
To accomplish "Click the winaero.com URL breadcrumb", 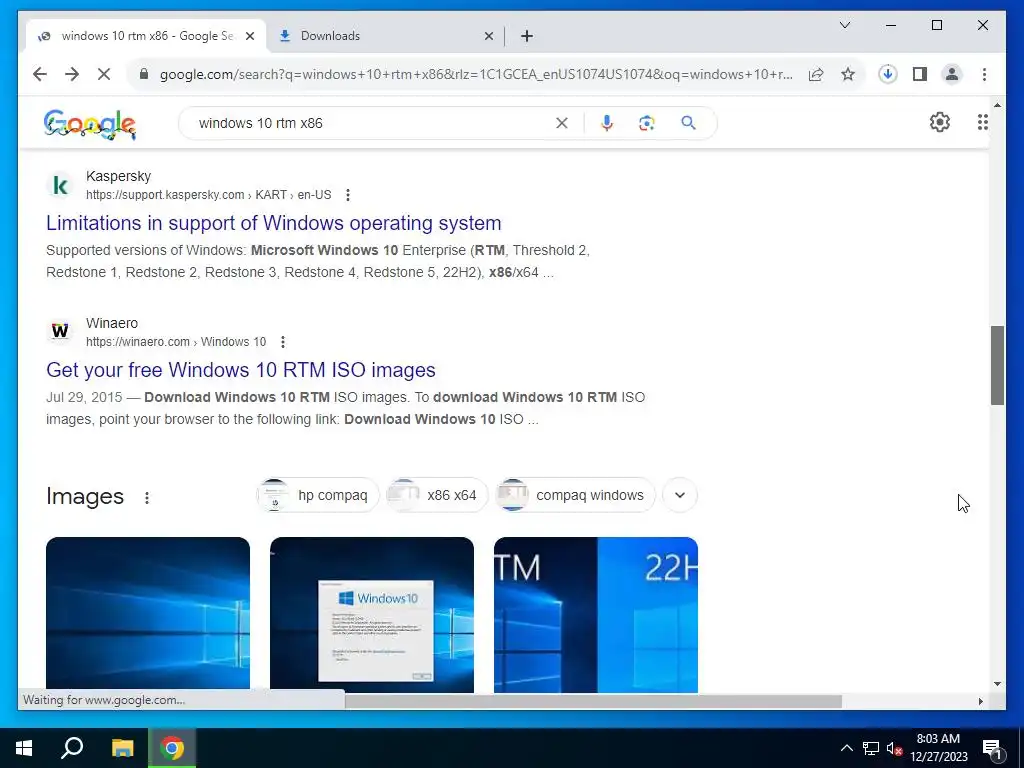I will [x=176, y=342].
